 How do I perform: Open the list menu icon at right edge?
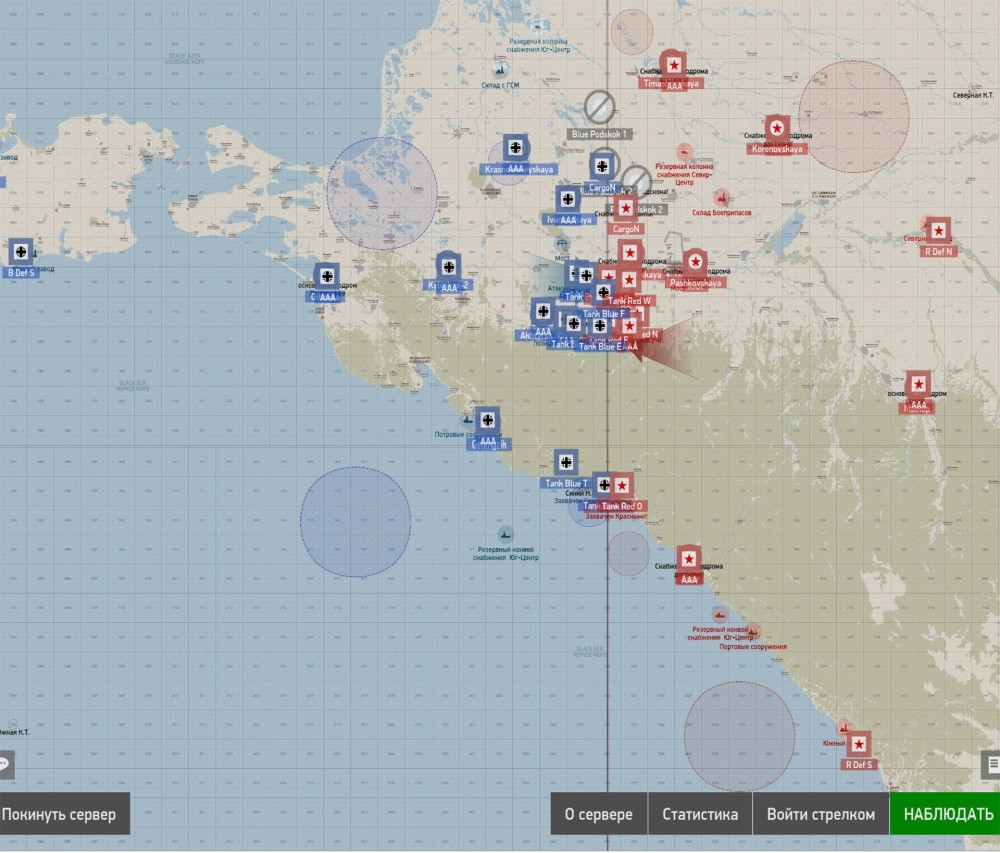point(992,764)
